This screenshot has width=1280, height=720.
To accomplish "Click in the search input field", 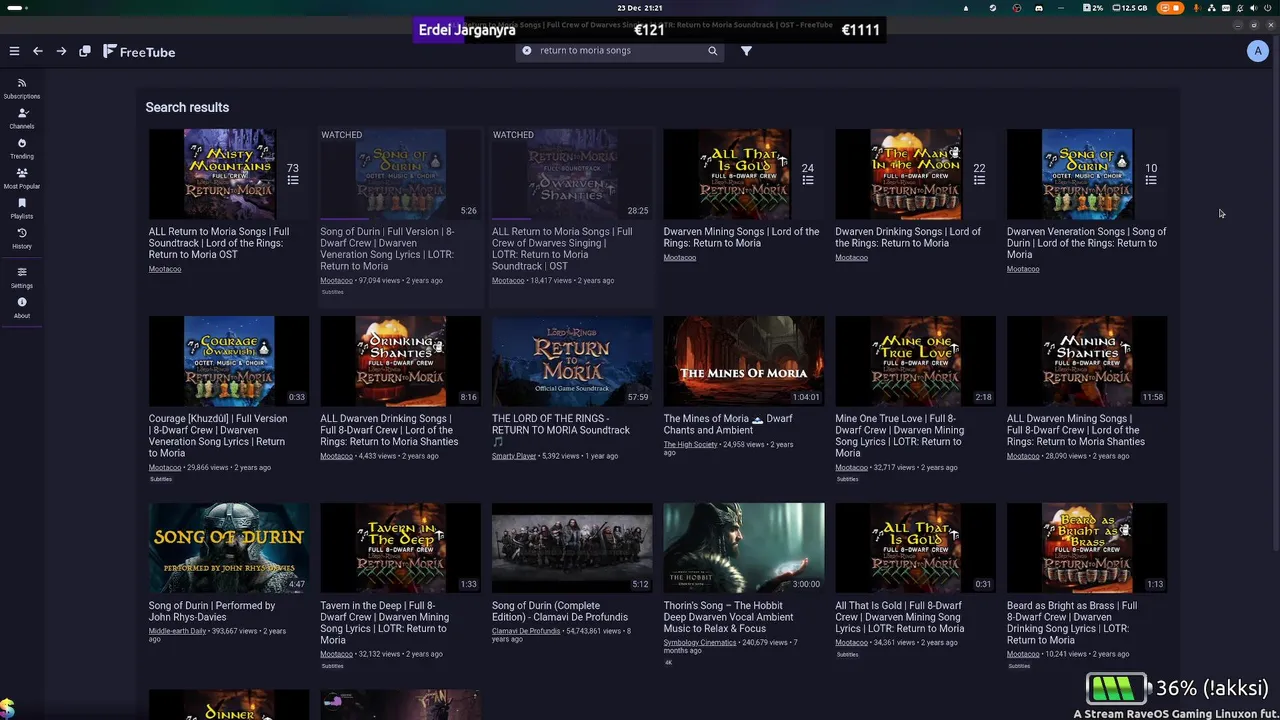I will tap(618, 50).
